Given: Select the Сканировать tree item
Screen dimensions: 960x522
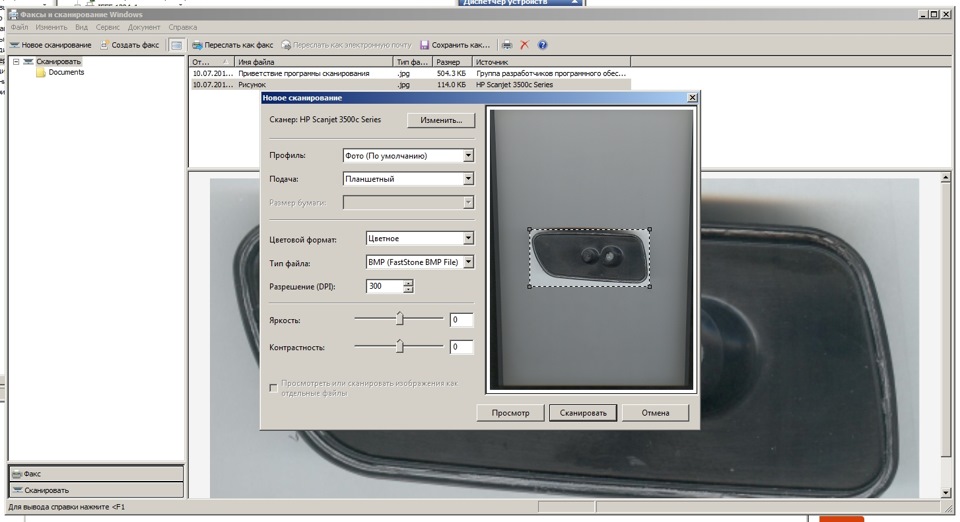Looking at the screenshot, I should tap(58, 62).
